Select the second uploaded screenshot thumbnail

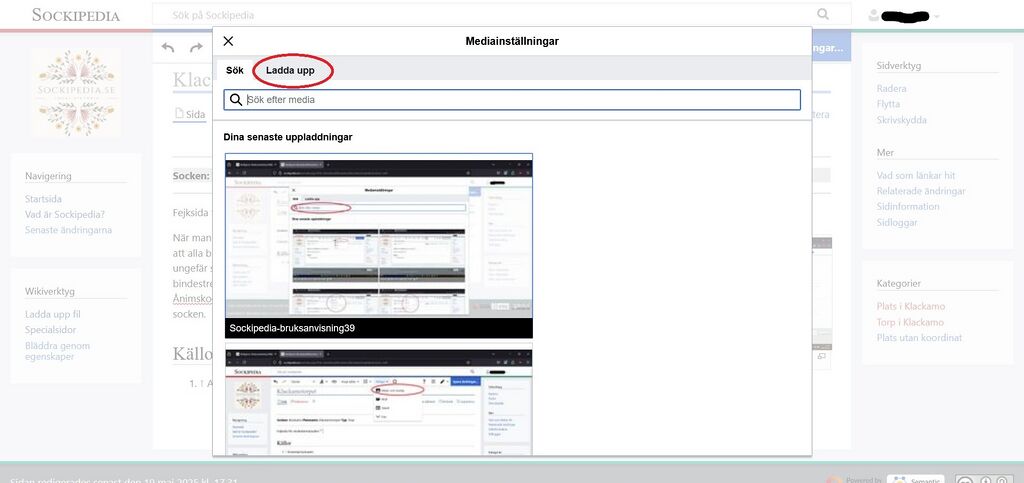[378, 400]
